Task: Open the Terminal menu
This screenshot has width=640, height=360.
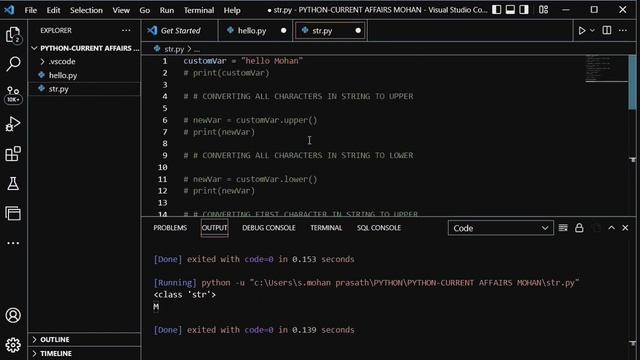Action: coord(199,10)
